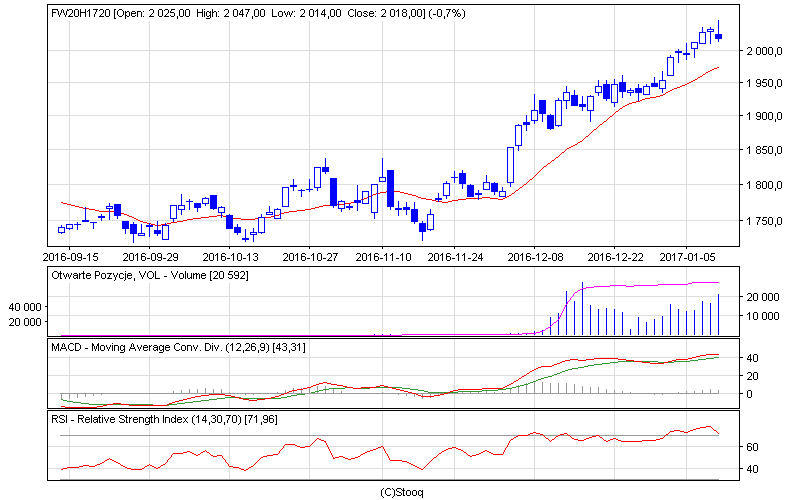This screenshot has width=800, height=500.
Task: Click the 2016-09-15 date axis label
Action: (x=70, y=257)
